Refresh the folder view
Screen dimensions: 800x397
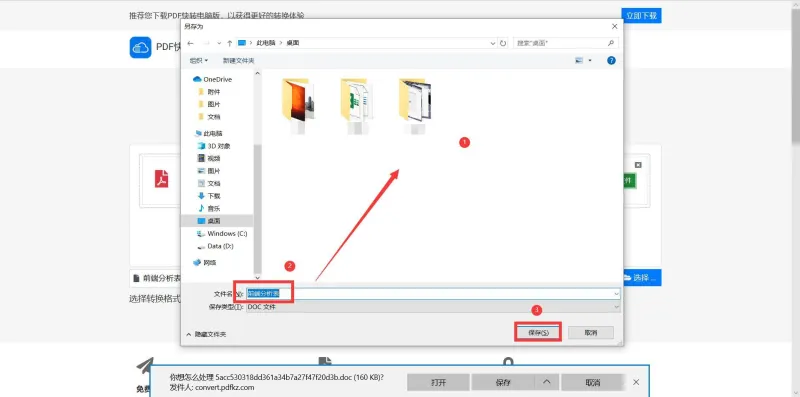click(x=503, y=43)
